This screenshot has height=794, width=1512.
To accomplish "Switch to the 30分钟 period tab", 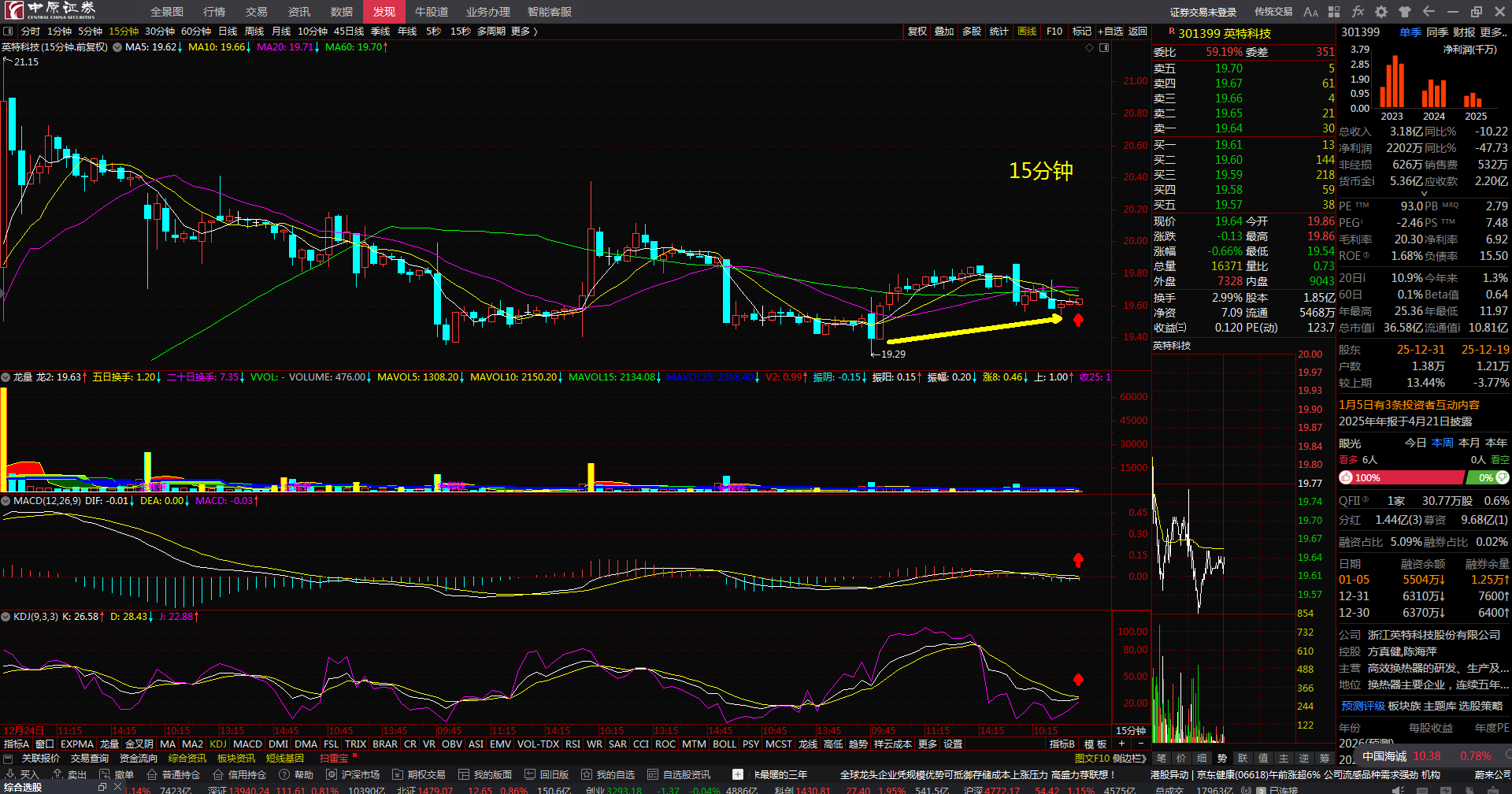I will click(160, 32).
